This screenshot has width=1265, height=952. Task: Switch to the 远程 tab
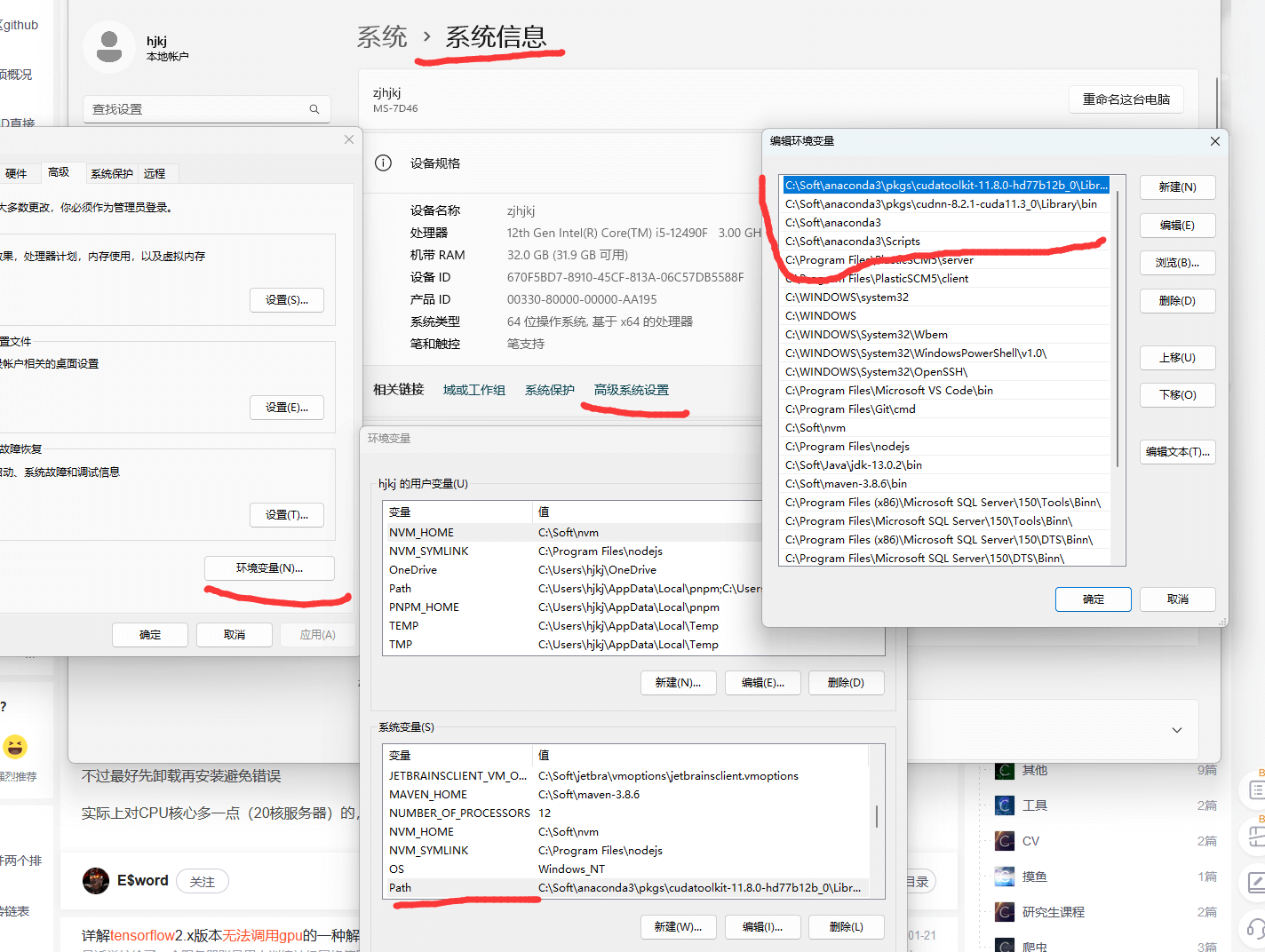click(155, 173)
